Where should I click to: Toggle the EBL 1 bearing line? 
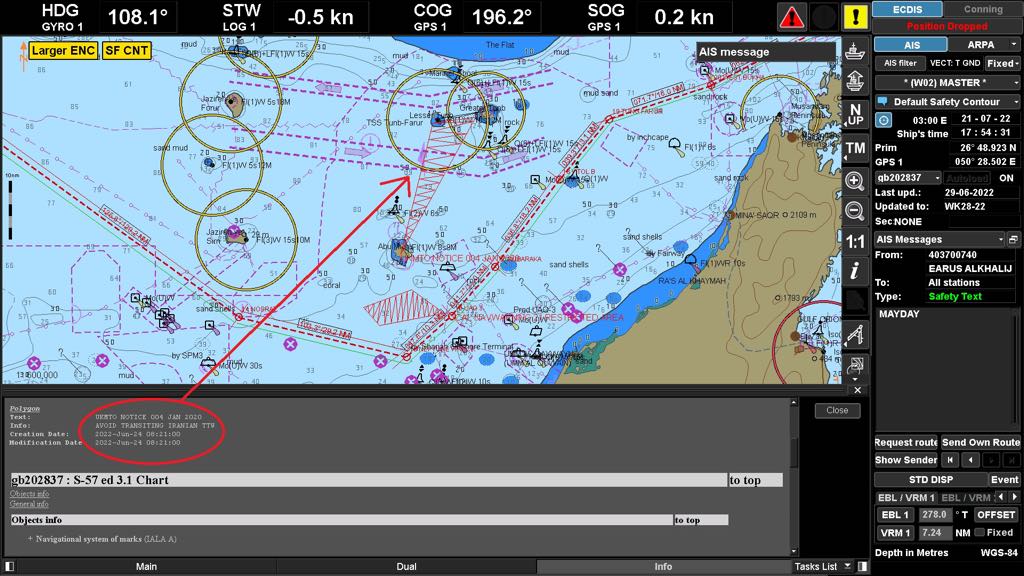pyautogui.click(x=894, y=515)
